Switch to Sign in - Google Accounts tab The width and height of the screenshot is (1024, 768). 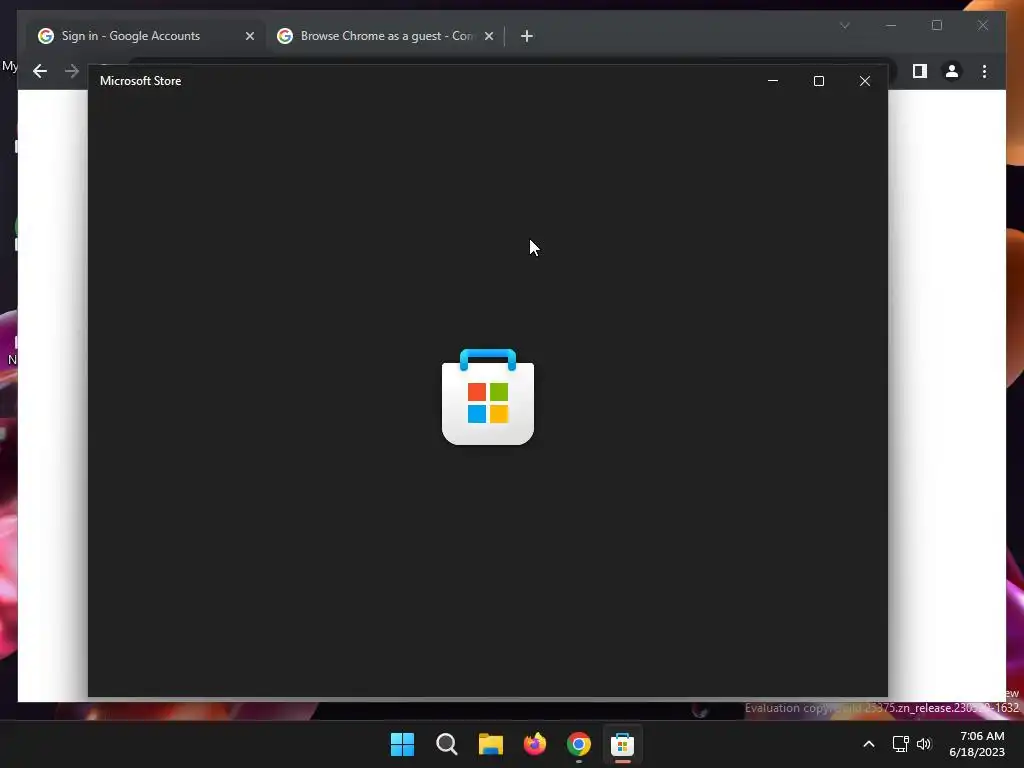(x=145, y=36)
